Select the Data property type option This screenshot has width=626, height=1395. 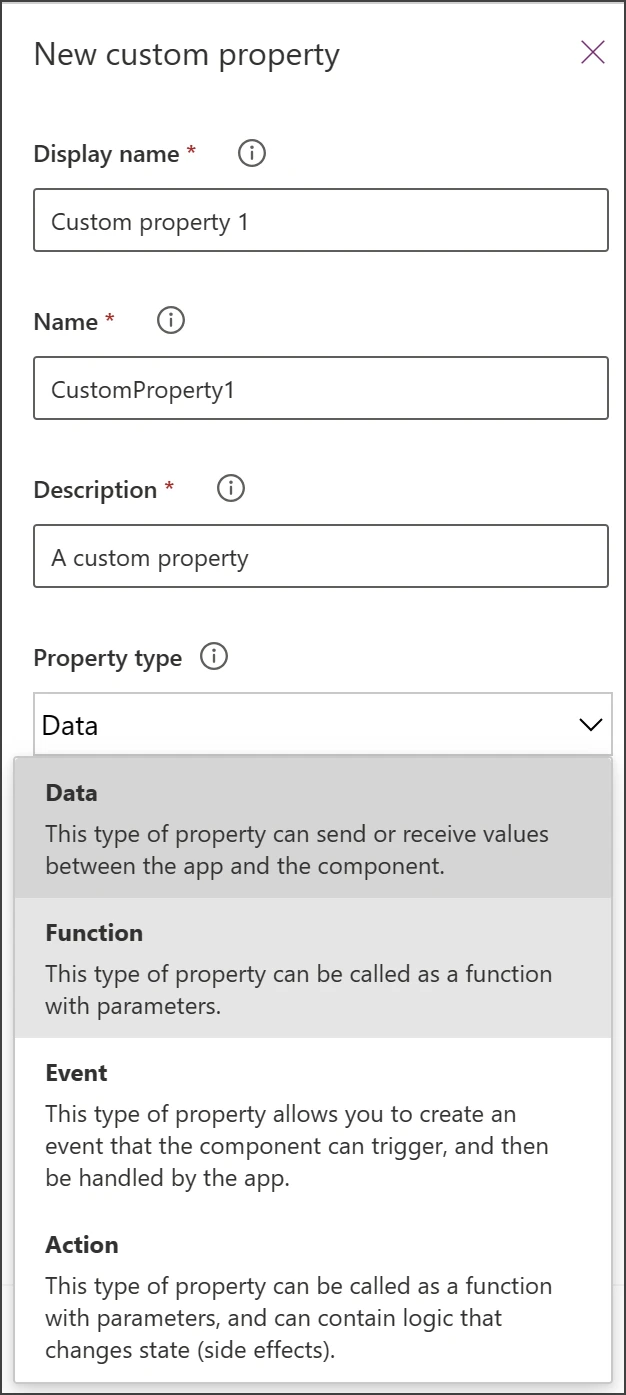[x=312, y=828]
